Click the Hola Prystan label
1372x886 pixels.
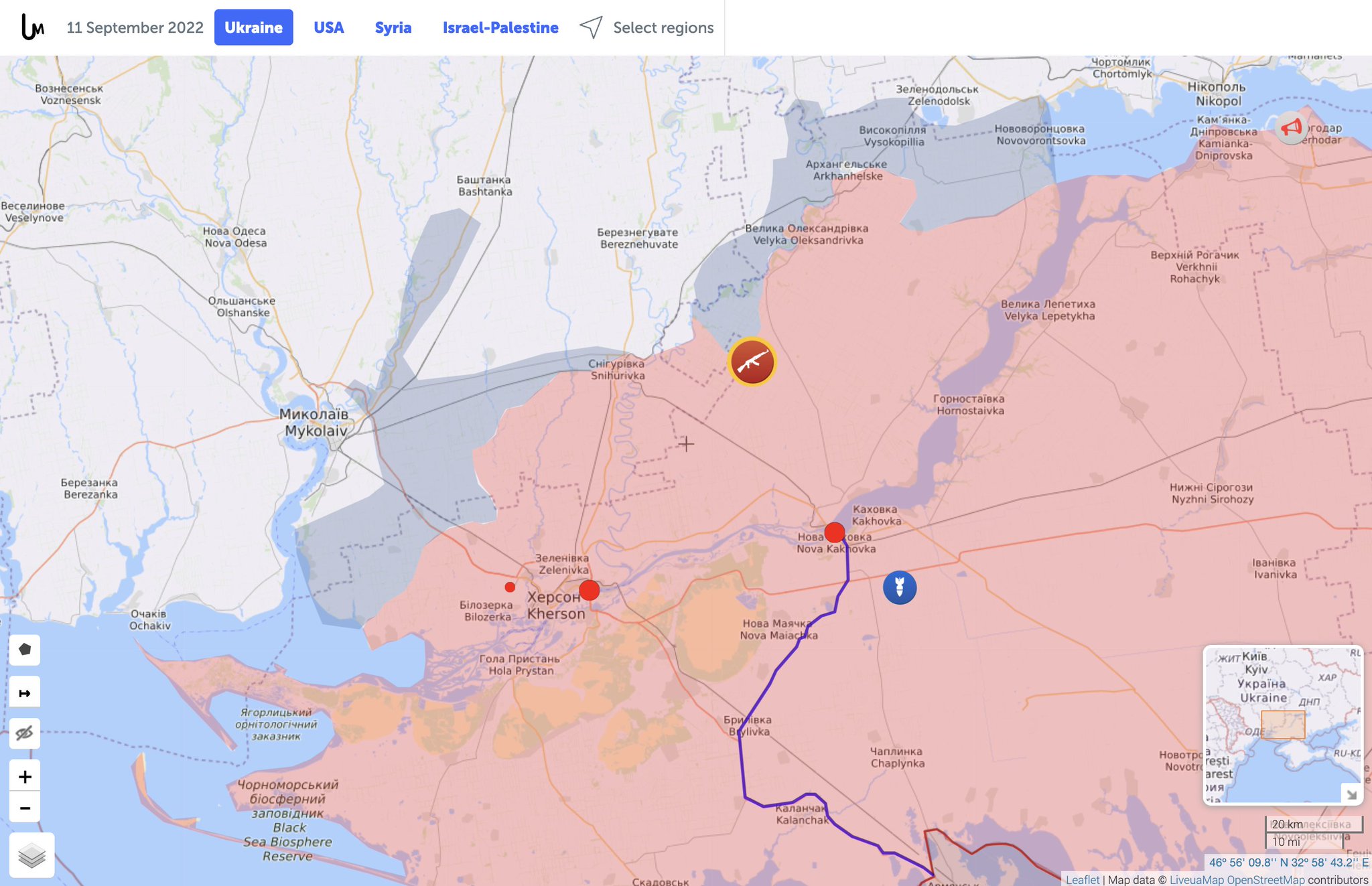tap(521, 664)
